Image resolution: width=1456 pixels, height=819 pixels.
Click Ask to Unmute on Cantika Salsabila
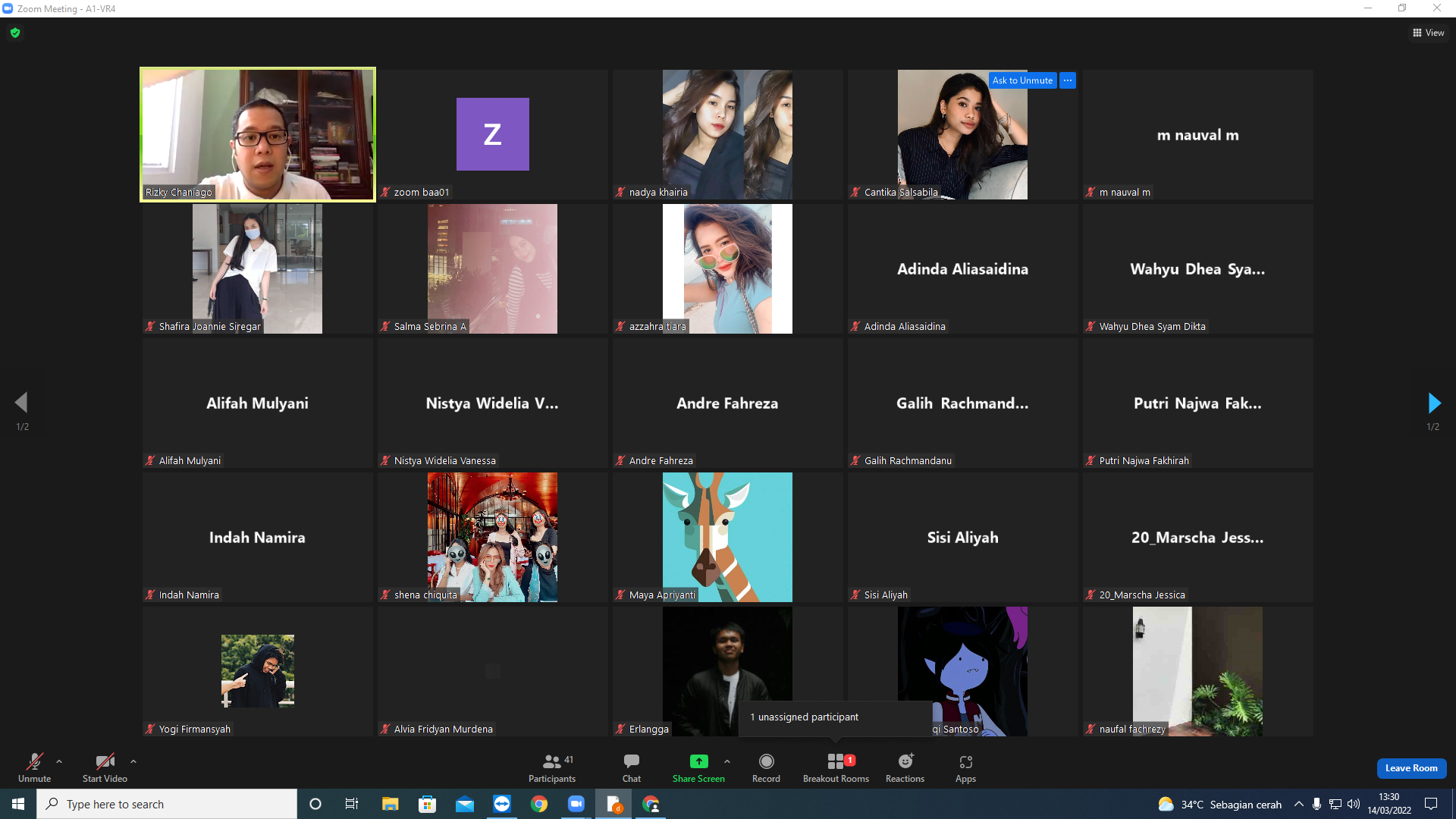1022,80
